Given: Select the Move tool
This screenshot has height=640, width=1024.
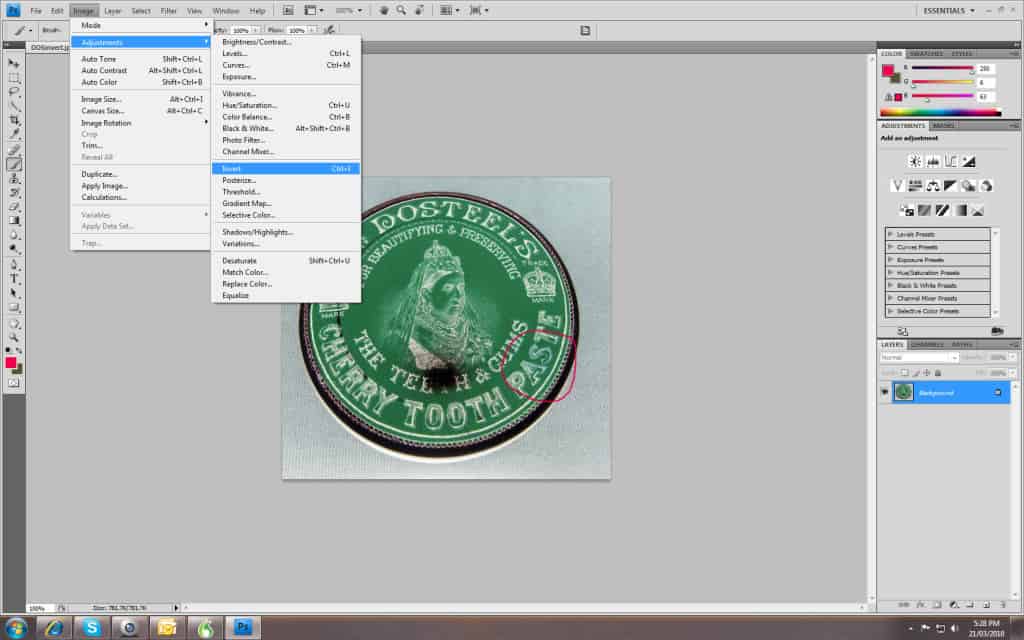Looking at the screenshot, I should coord(14,63).
